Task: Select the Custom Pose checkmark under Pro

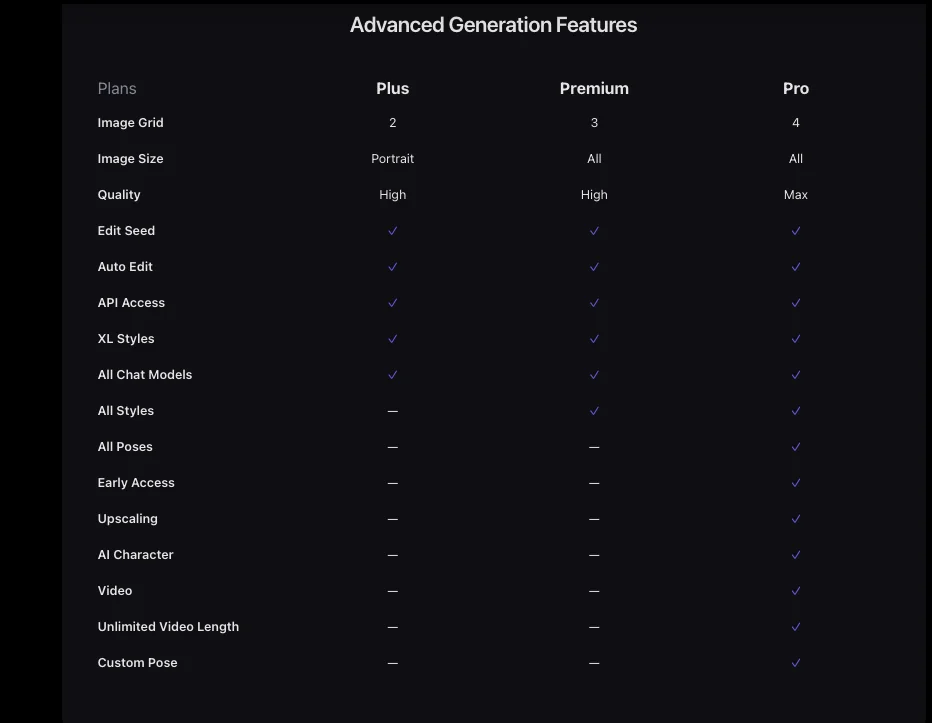Action: click(x=795, y=663)
